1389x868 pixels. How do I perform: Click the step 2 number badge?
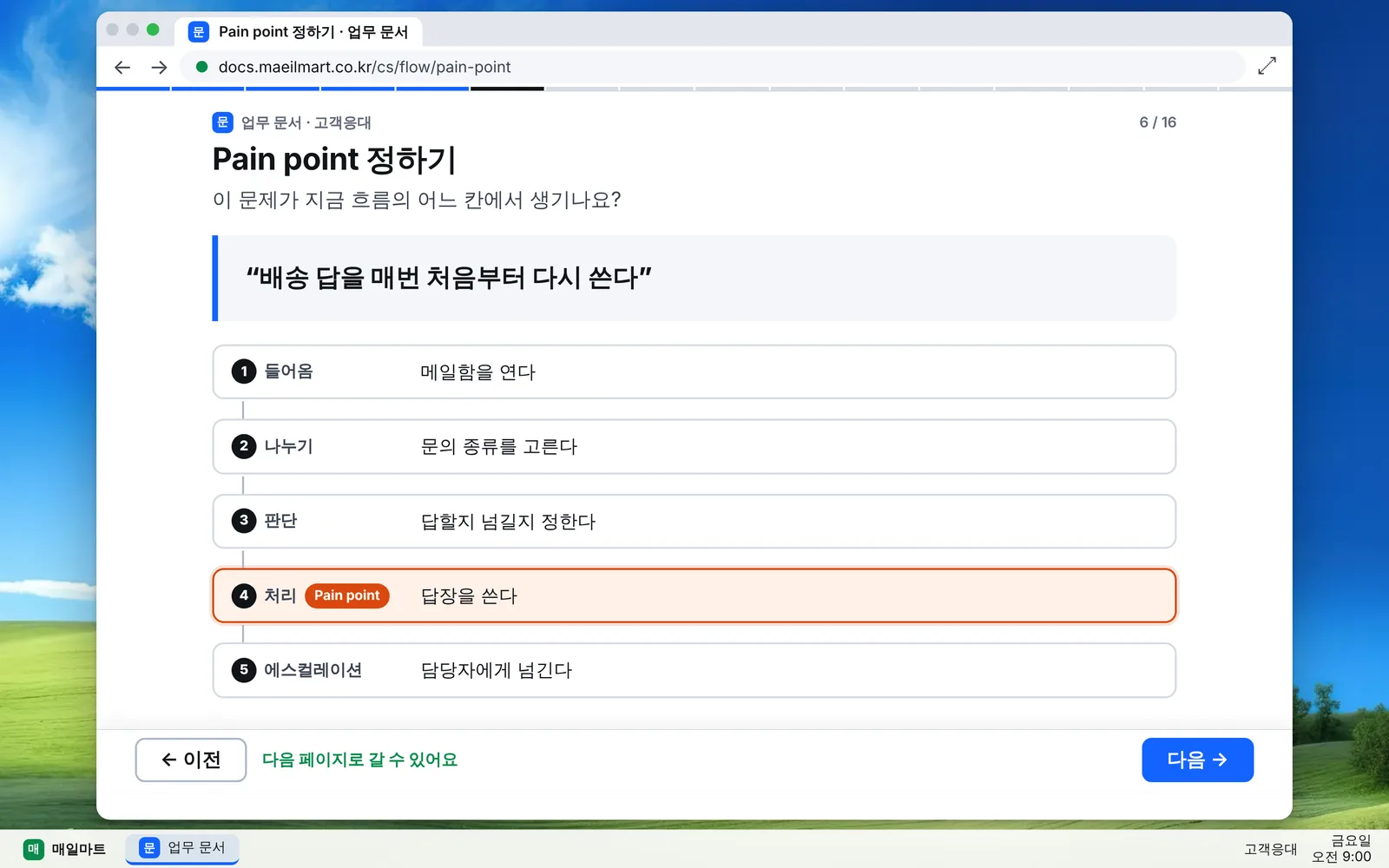tap(244, 446)
